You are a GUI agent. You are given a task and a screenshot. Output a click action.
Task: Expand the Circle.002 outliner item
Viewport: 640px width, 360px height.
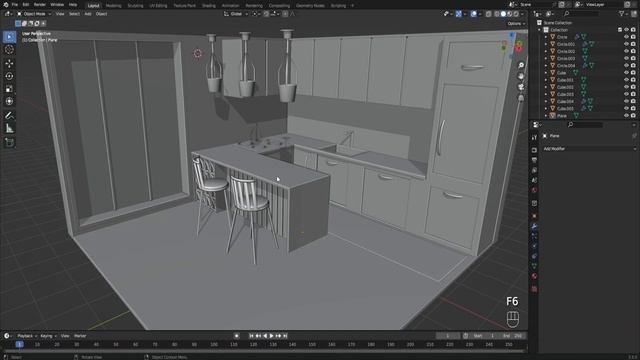[x=546, y=51]
